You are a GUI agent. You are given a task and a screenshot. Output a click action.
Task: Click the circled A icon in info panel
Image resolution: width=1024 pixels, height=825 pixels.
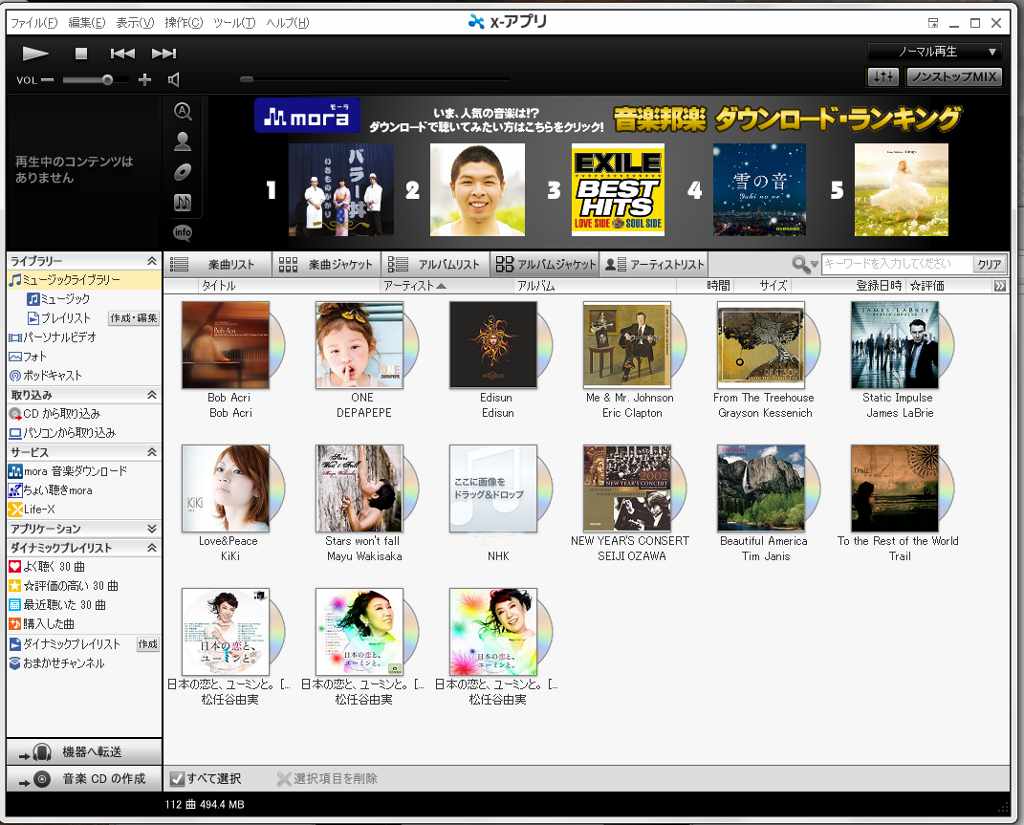pyautogui.click(x=183, y=112)
